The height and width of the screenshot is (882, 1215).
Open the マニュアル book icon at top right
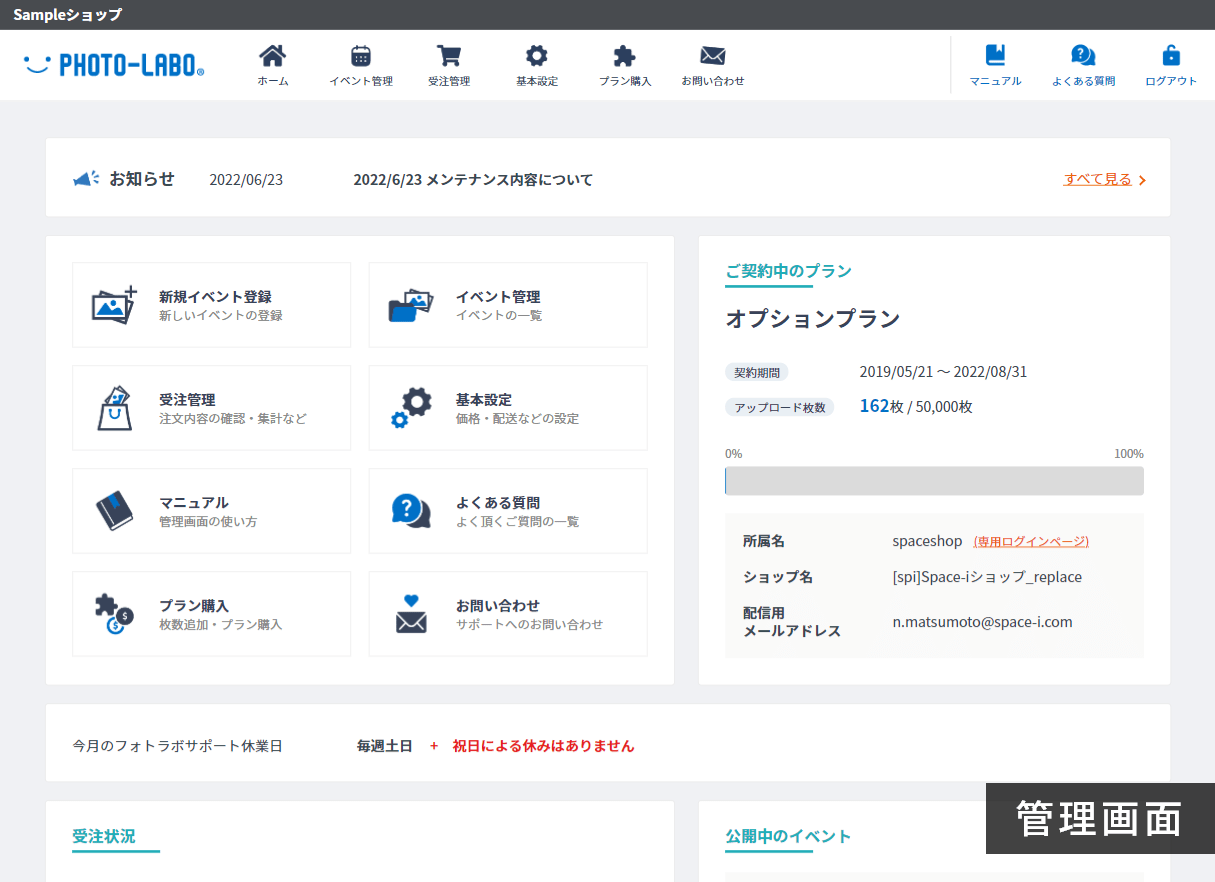995,56
